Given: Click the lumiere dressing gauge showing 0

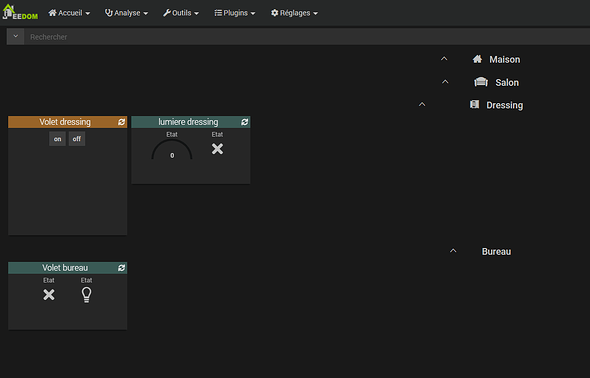Looking at the screenshot, I should 172,150.
